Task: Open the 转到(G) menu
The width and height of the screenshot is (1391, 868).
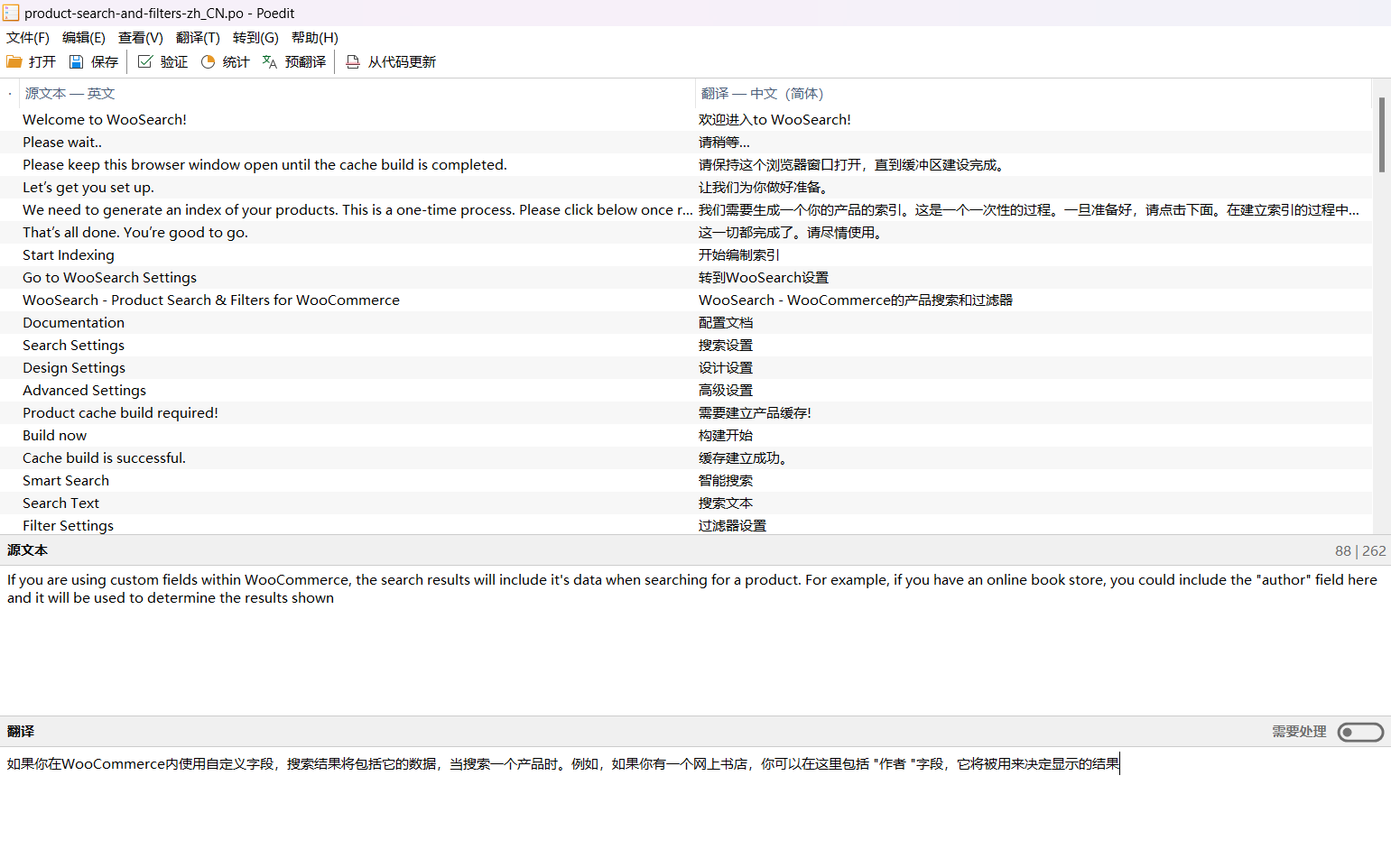Action: 255,37
